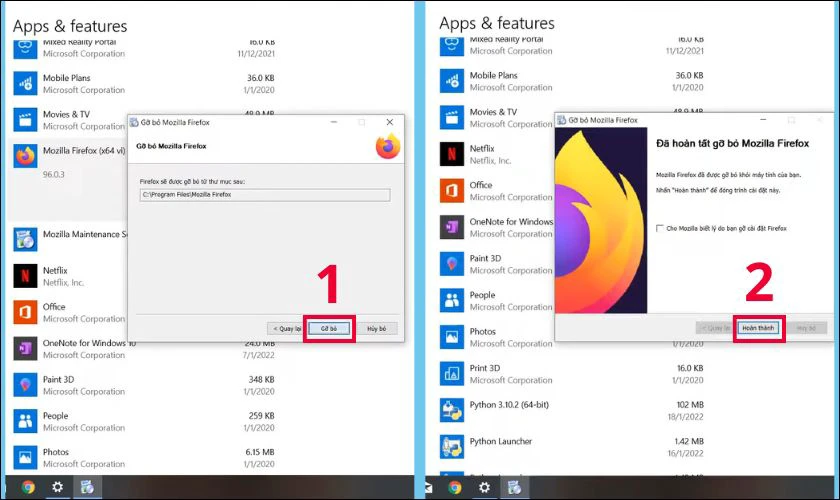Click 'Netflix, Inc.' publisher text in right list
This screenshot has height=500, width=840.
[490, 161]
